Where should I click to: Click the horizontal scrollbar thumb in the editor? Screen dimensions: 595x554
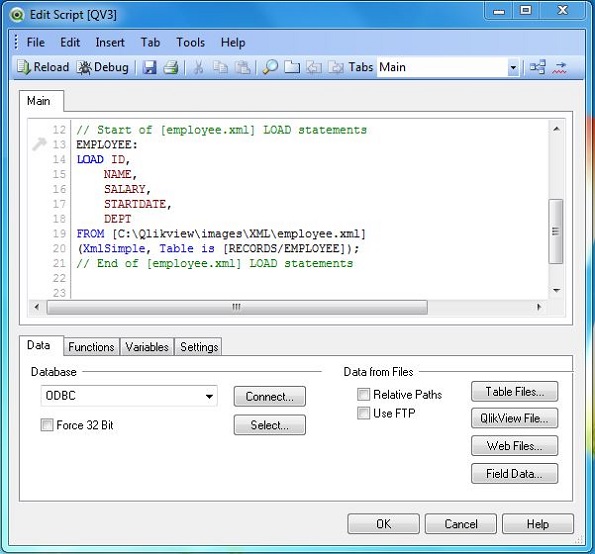237,307
